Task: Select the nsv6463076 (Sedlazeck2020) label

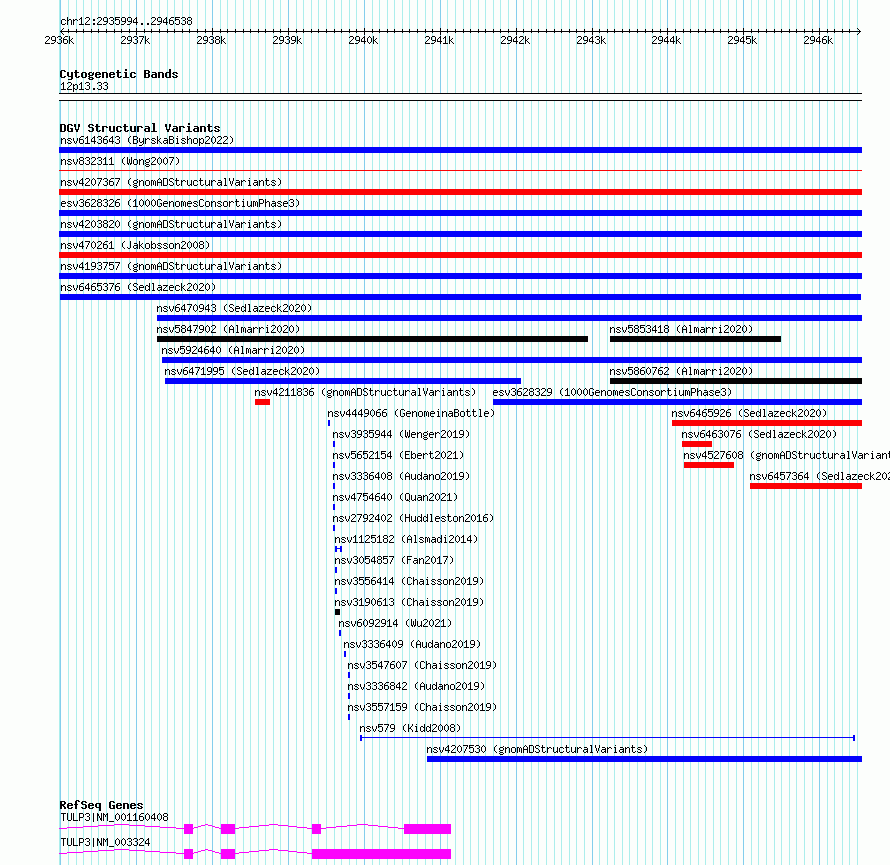Action: [x=759, y=434]
